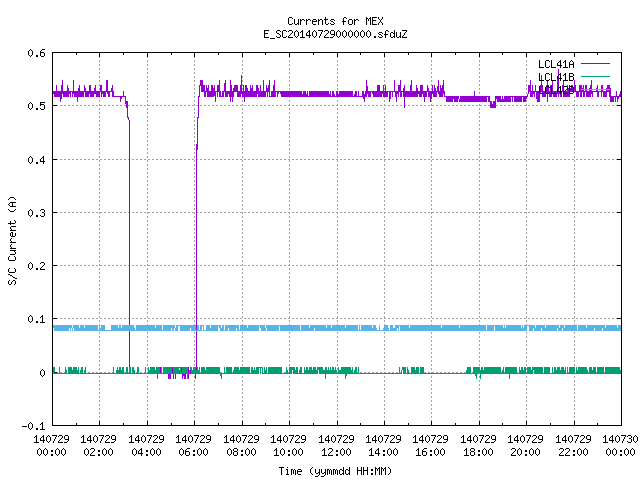Screen dimensions: 640x480
Task: Click the 0.5 y-axis tick label
Action: coord(37,106)
